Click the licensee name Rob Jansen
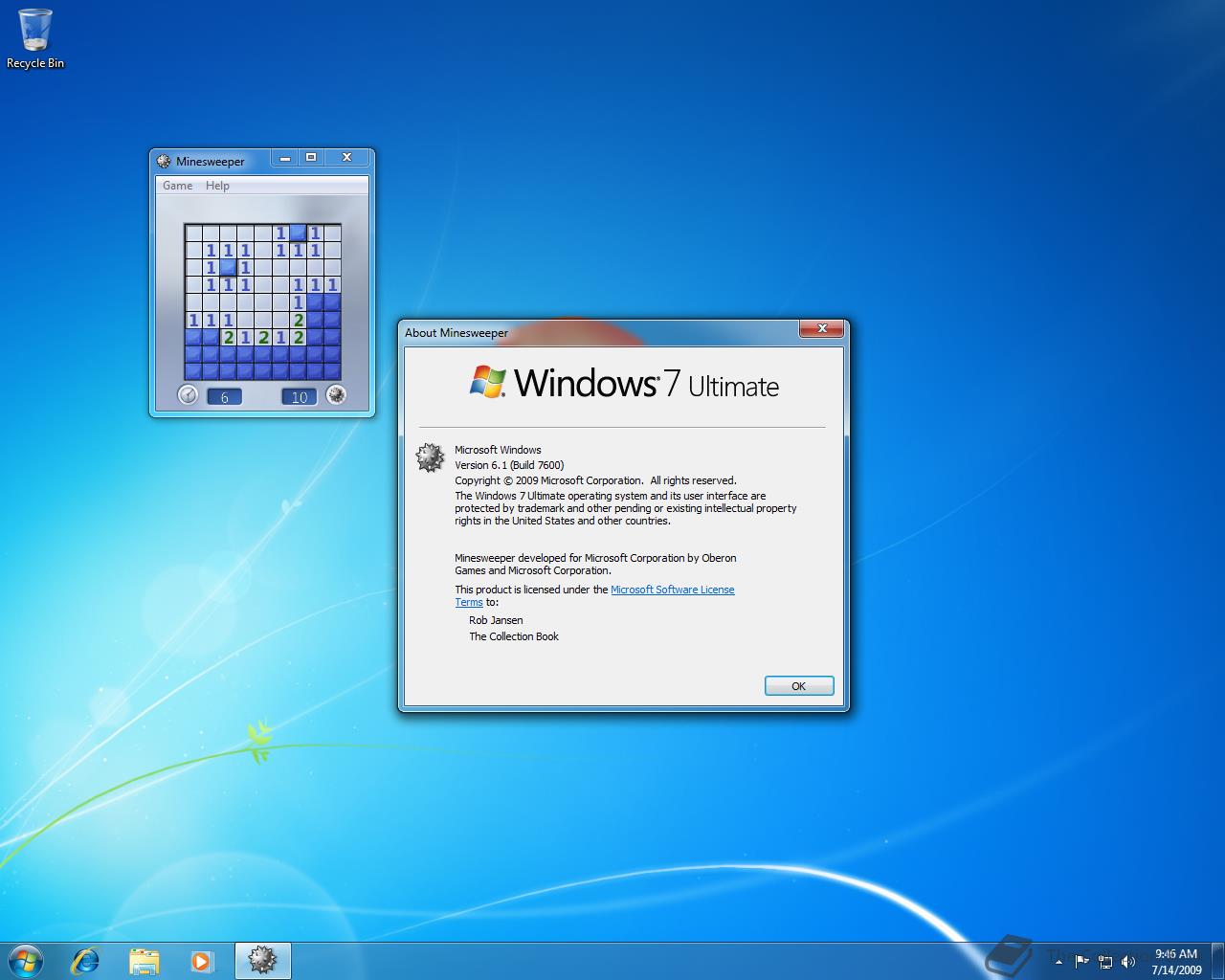 496,620
